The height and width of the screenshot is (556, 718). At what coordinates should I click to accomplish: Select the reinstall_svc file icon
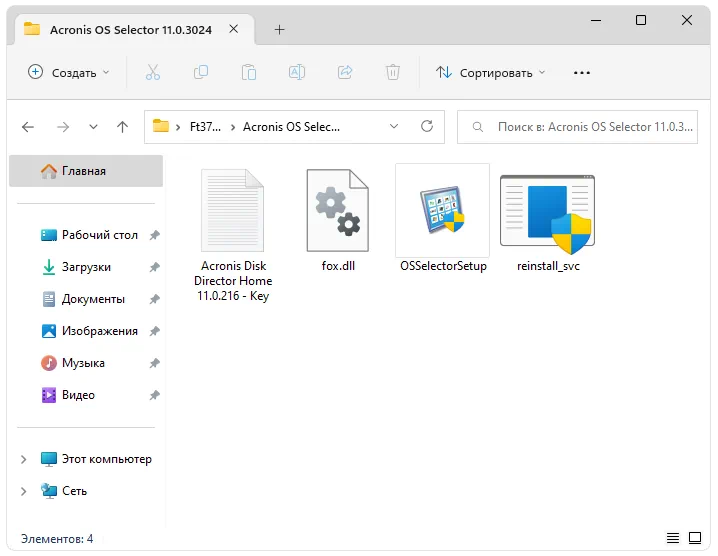[548, 214]
